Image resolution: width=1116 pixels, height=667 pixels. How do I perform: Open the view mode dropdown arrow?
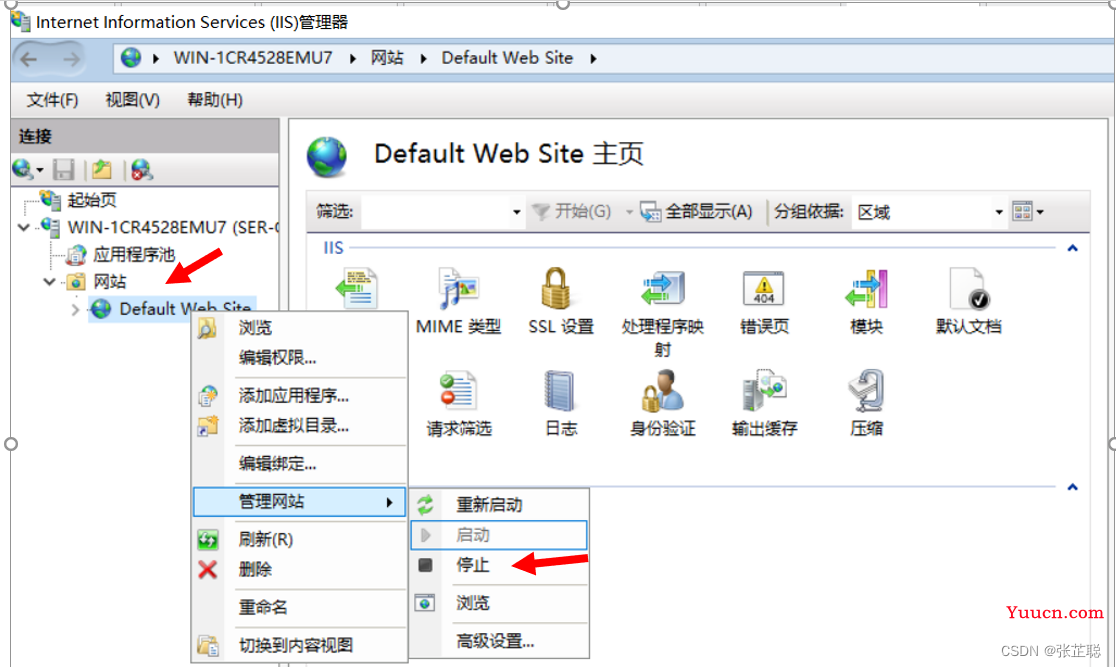(1040, 212)
